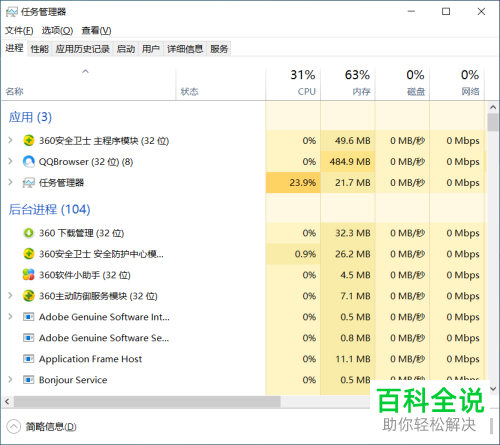The image size is (500, 445).
Task: Select the 进程 tab
Action: point(14,49)
